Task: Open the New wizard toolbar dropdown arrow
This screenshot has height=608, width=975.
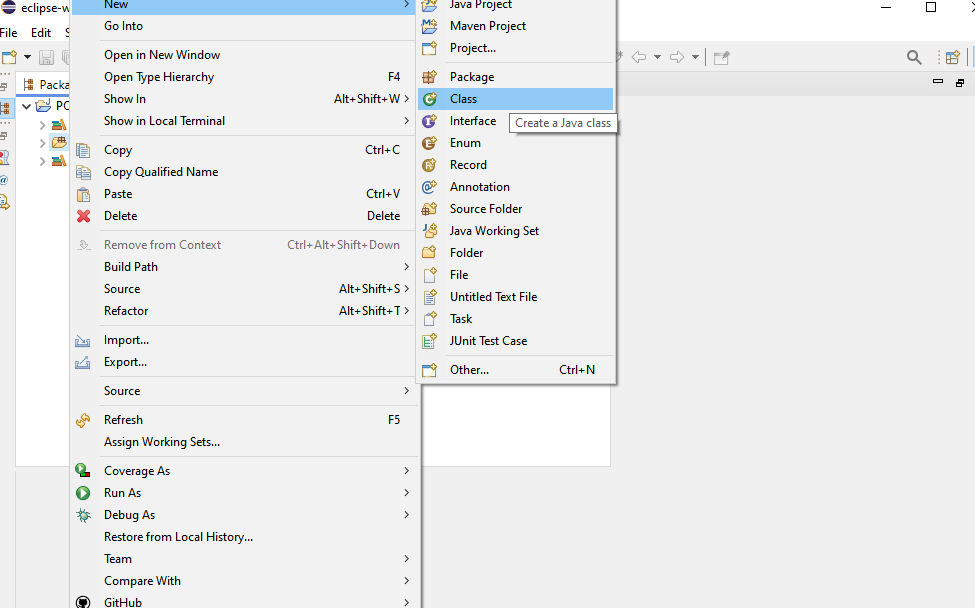Action: [27, 57]
